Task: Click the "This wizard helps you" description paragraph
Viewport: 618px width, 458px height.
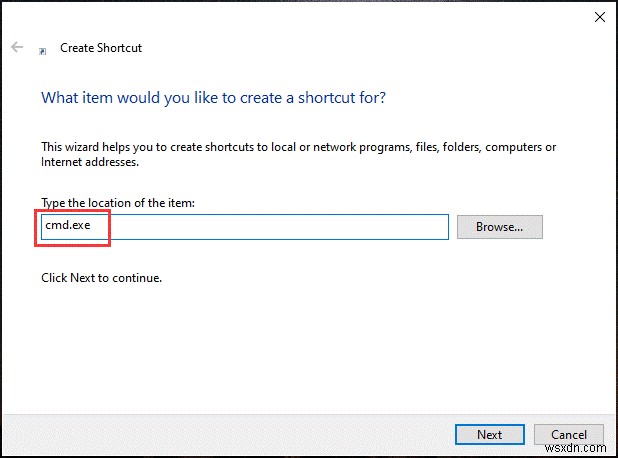Action: [298, 154]
